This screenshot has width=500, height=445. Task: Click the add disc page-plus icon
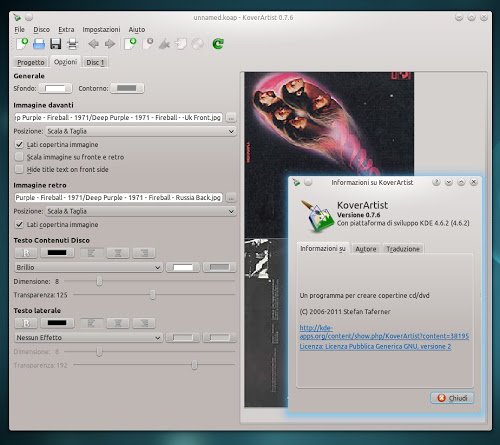[130, 44]
